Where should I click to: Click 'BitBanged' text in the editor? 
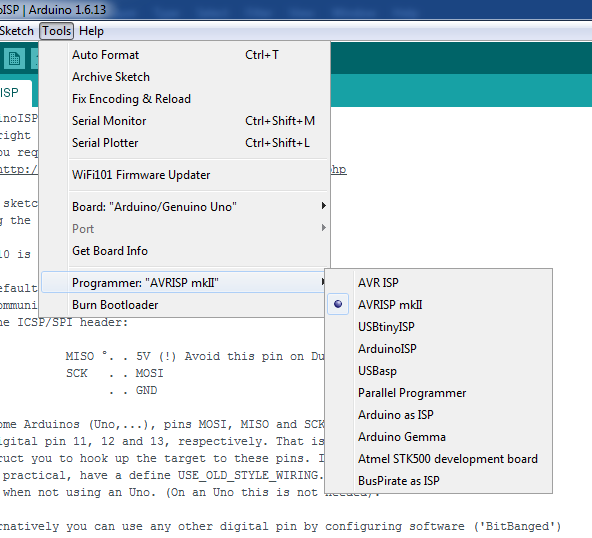click(x=517, y=526)
